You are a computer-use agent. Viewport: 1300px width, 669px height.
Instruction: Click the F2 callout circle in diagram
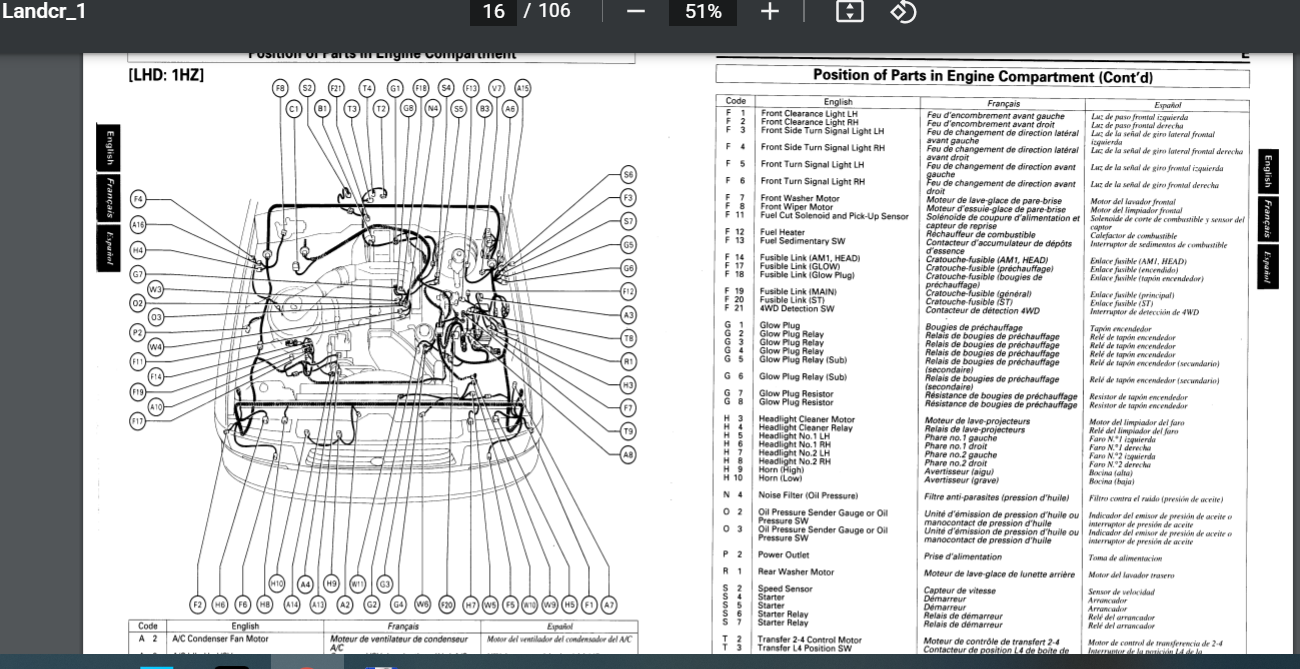click(197, 605)
